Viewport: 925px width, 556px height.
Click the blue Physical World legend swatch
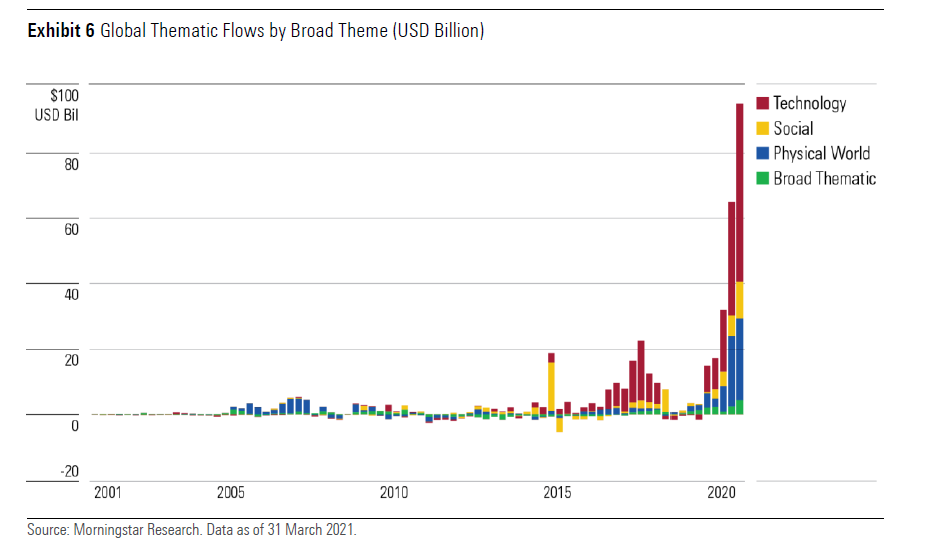pos(763,153)
